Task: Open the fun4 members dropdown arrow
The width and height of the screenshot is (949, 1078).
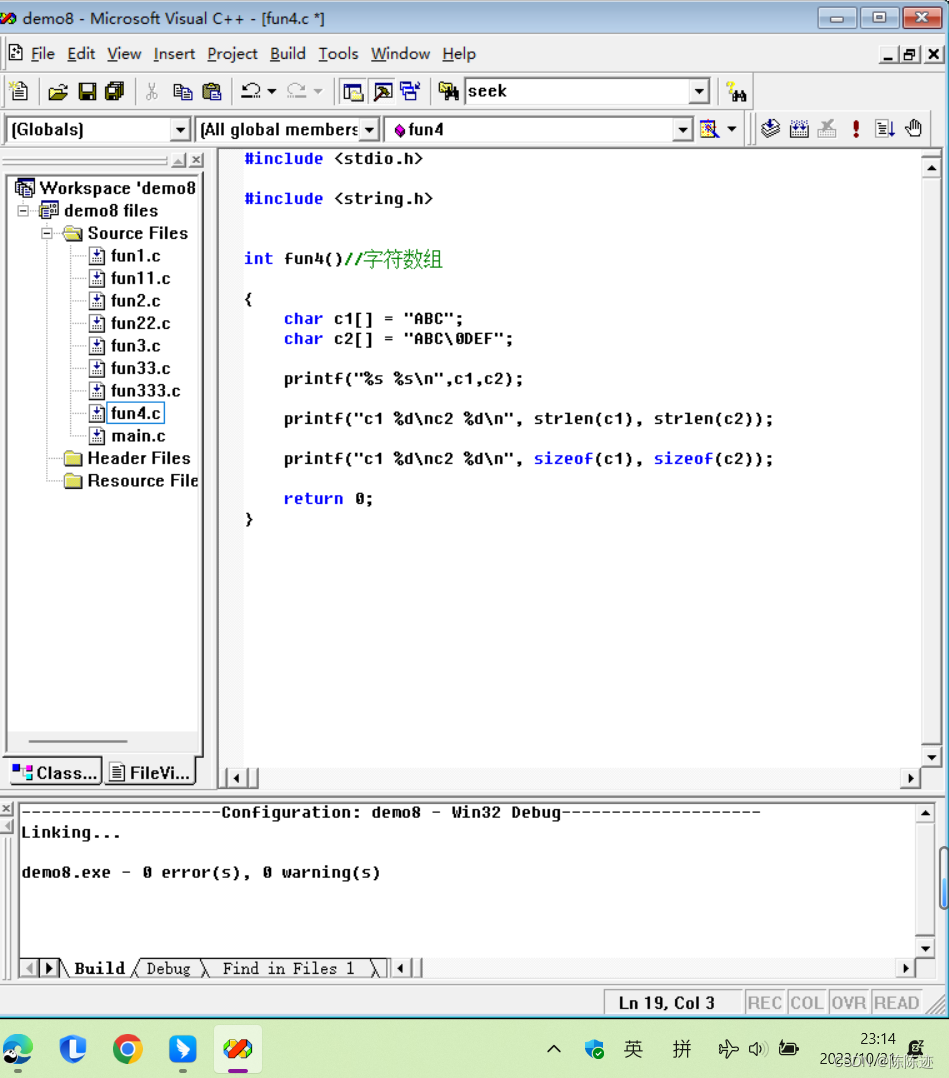Action: click(x=682, y=129)
